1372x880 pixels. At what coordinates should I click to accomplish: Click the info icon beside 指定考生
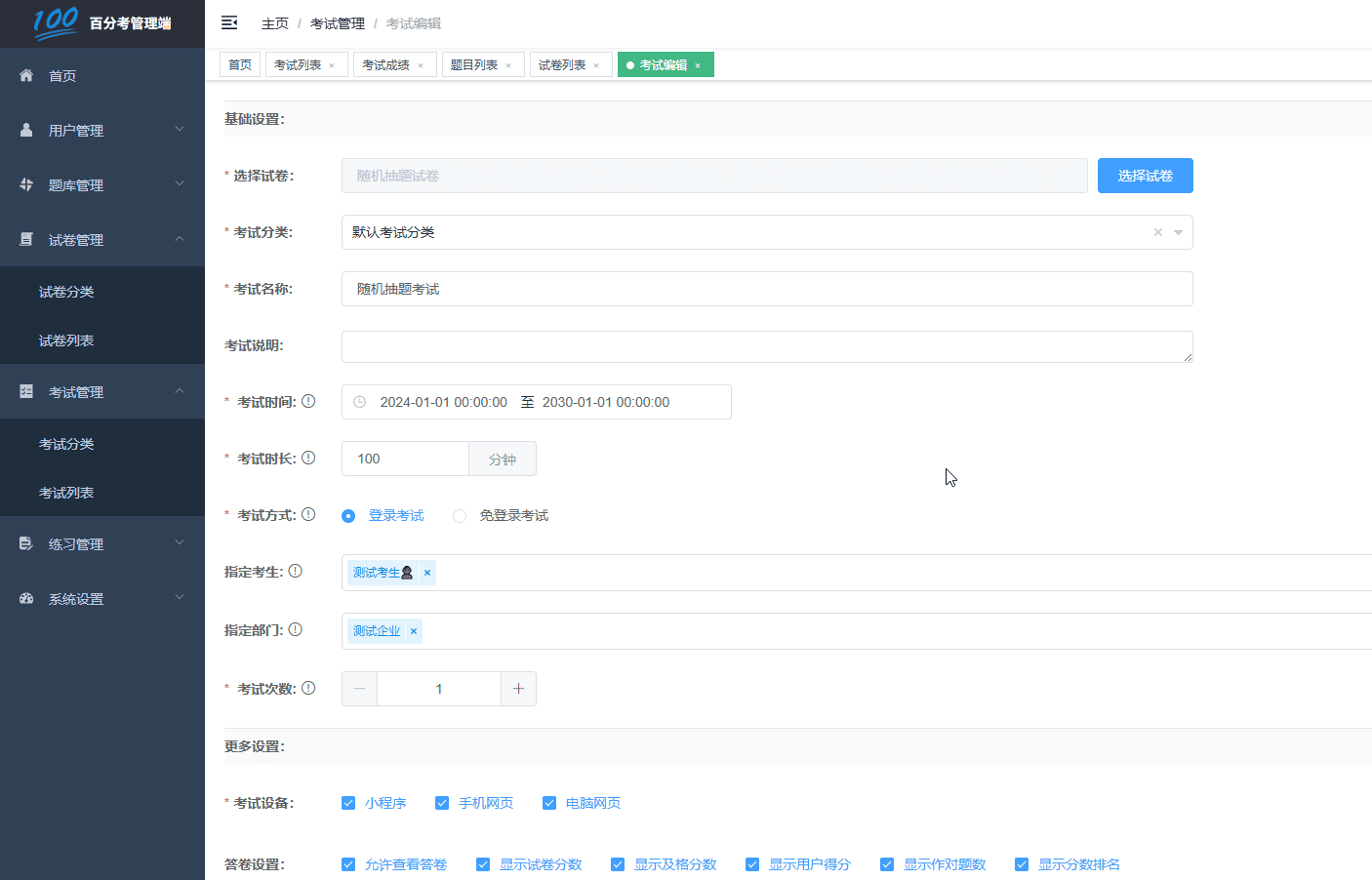296,571
